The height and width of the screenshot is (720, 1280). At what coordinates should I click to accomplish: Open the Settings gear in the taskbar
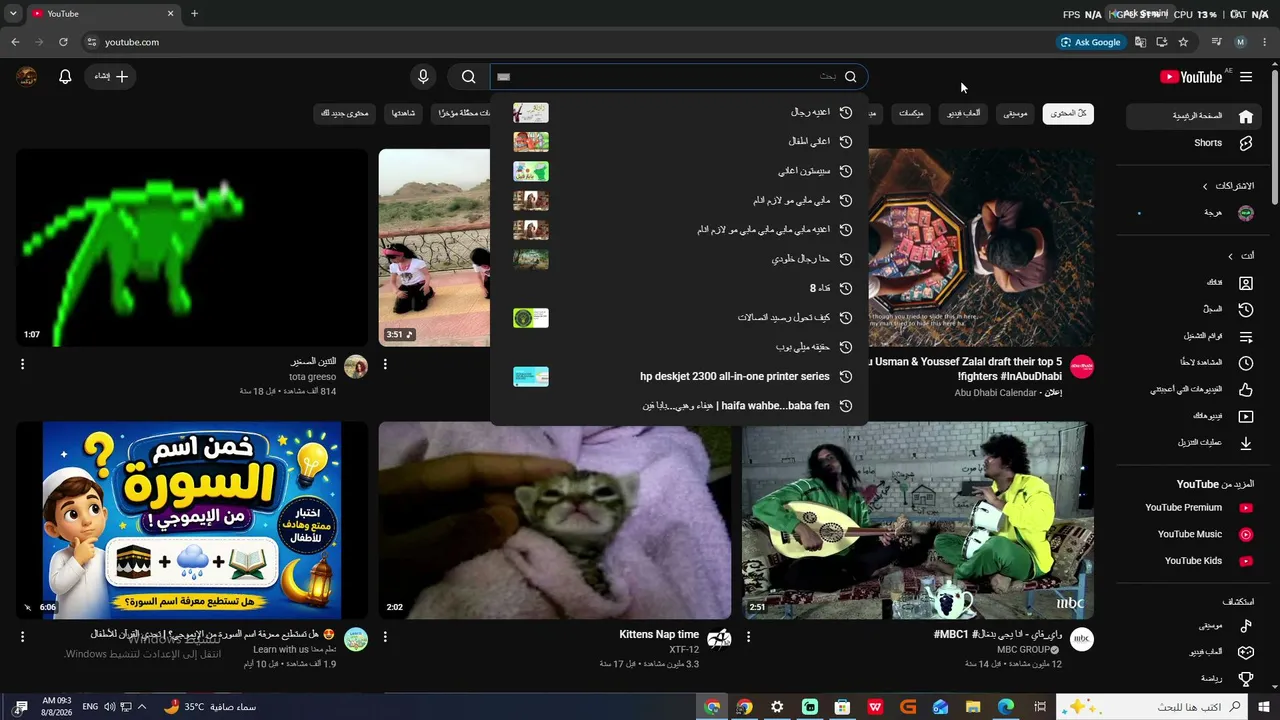coord(777,707)
